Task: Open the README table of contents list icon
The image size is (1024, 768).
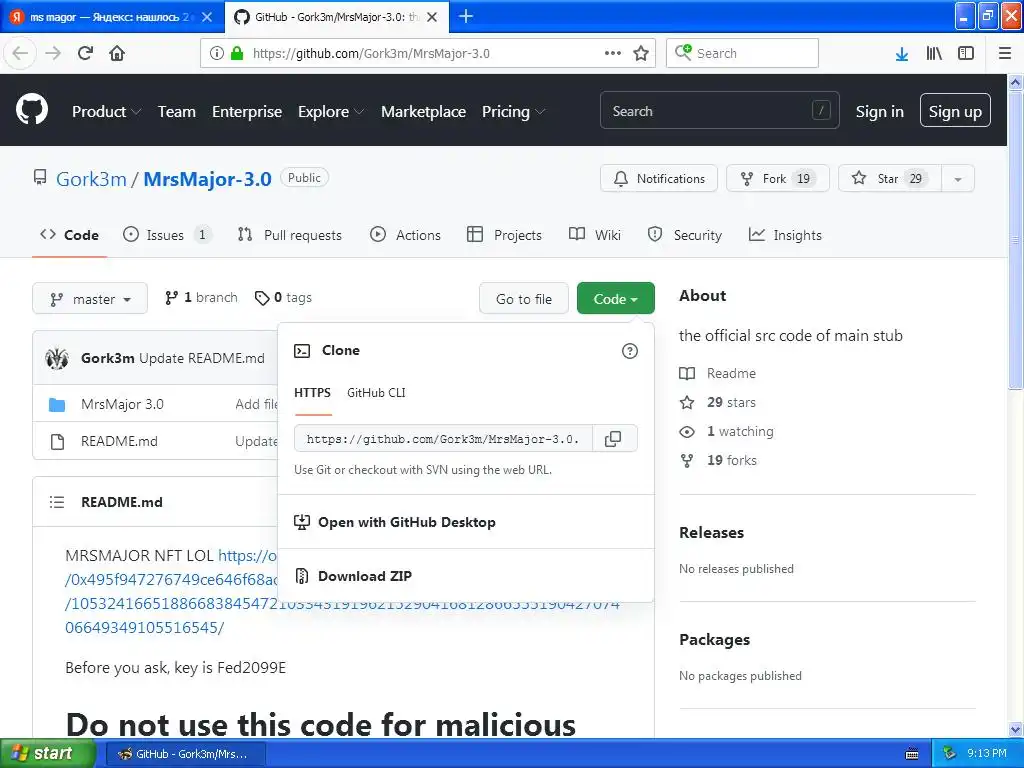Action: click(x=57, y=502)
